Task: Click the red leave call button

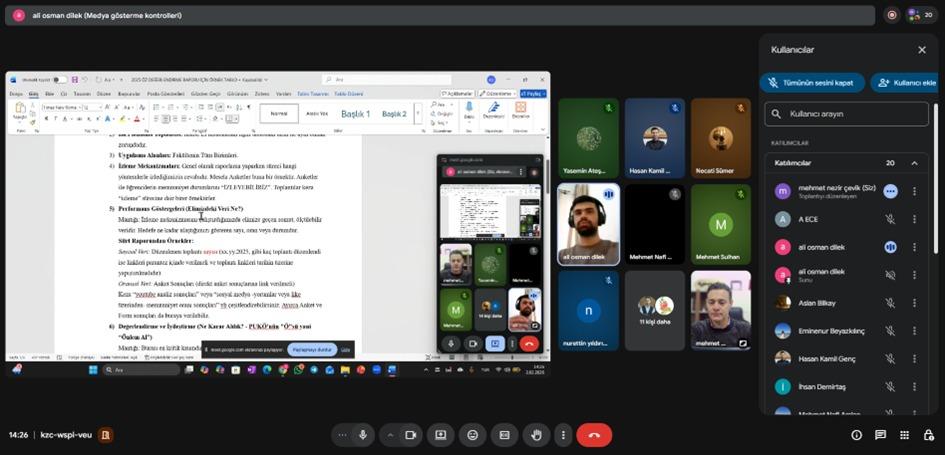Action: [x=594, y=435]
